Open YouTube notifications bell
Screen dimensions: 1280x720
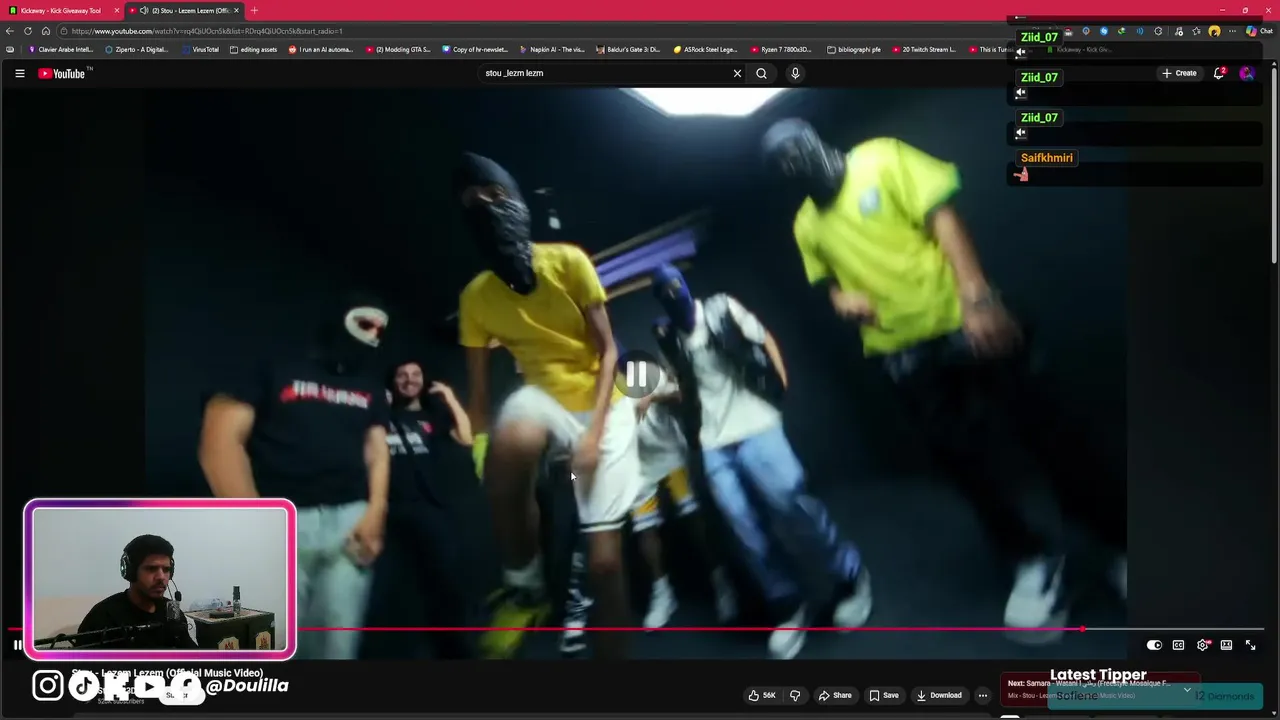coord(1219,73)
